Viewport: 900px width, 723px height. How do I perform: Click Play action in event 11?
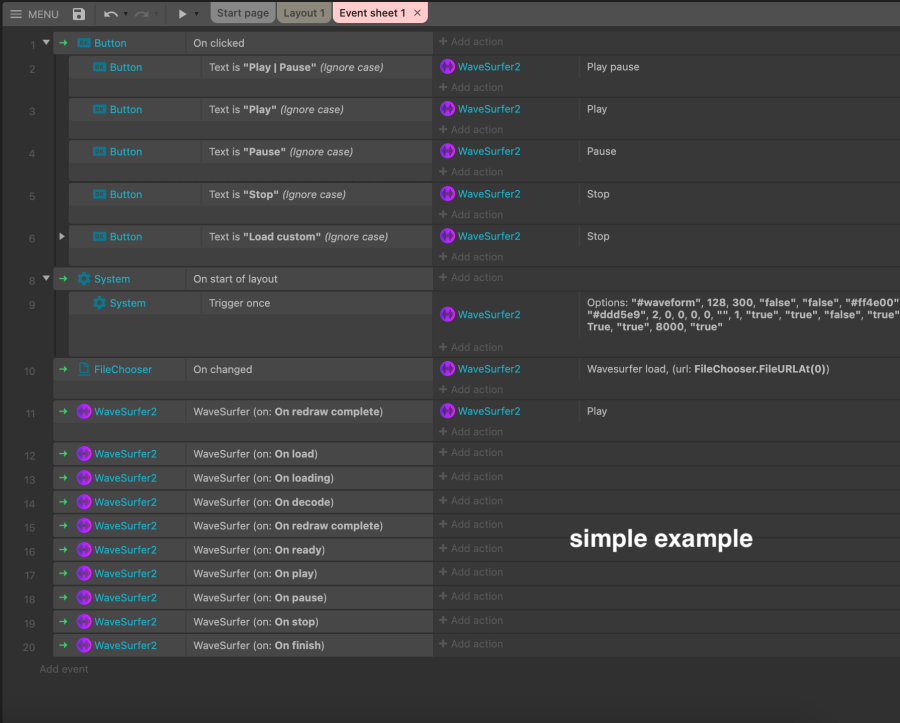tap(597, 411)
